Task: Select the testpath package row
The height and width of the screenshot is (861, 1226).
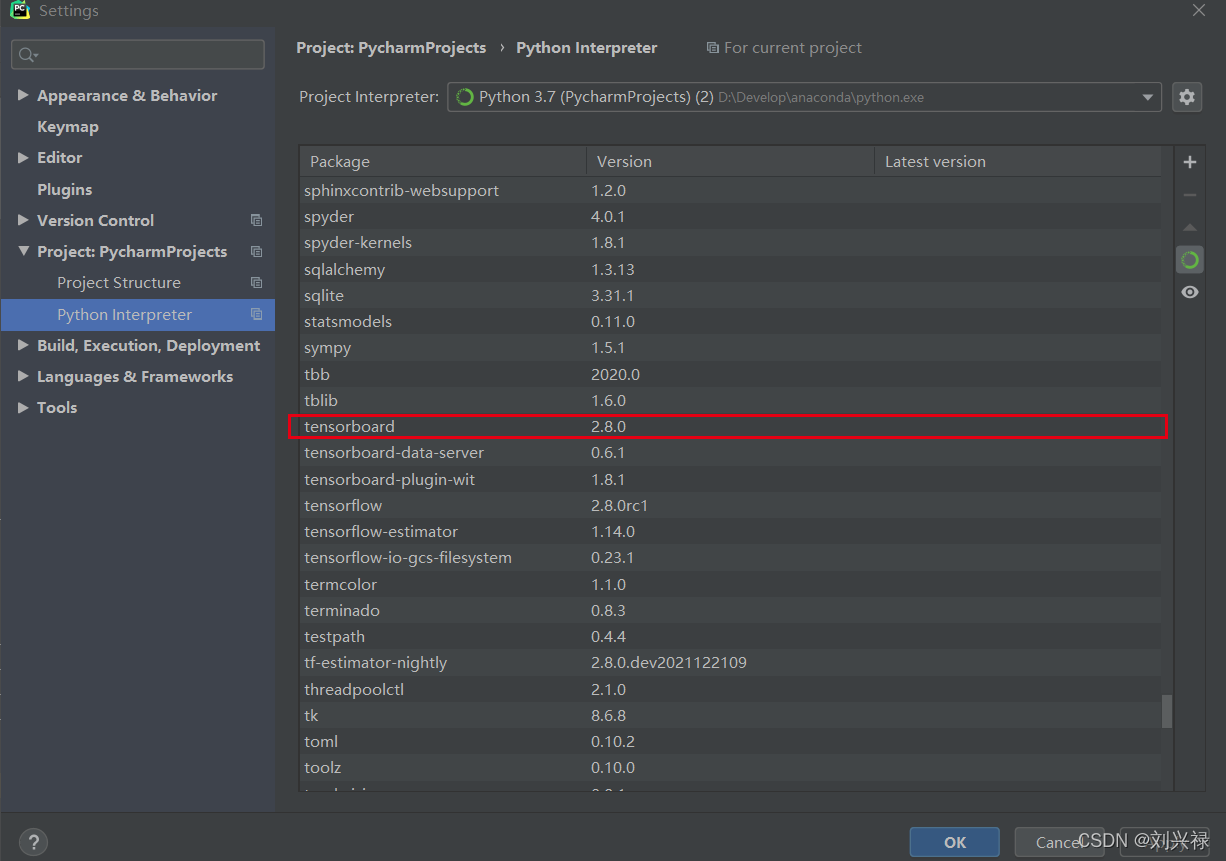Action: (x=730, y=636)
